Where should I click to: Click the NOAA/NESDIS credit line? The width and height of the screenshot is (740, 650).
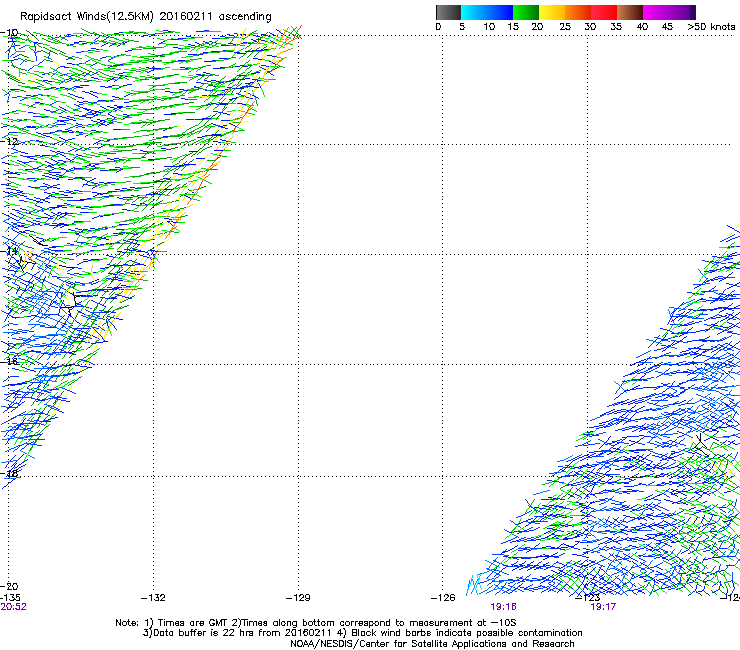(432, 644)
